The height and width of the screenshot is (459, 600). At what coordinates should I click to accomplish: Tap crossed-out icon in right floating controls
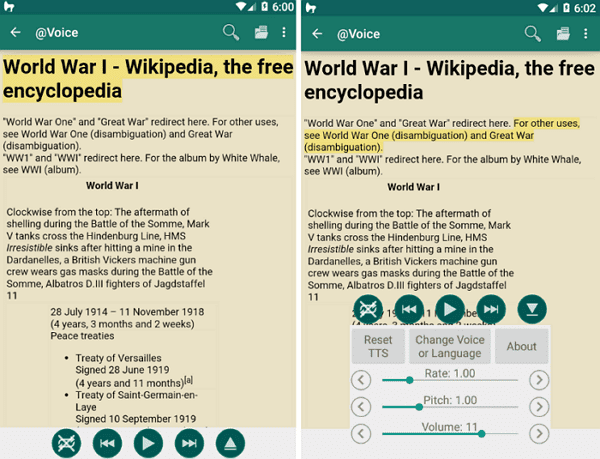pos(368,309)
